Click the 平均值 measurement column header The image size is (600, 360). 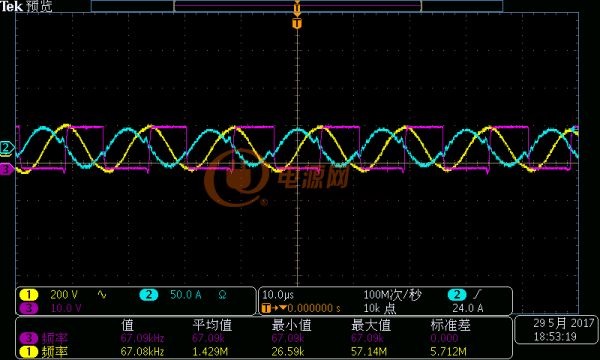[212, 325]
